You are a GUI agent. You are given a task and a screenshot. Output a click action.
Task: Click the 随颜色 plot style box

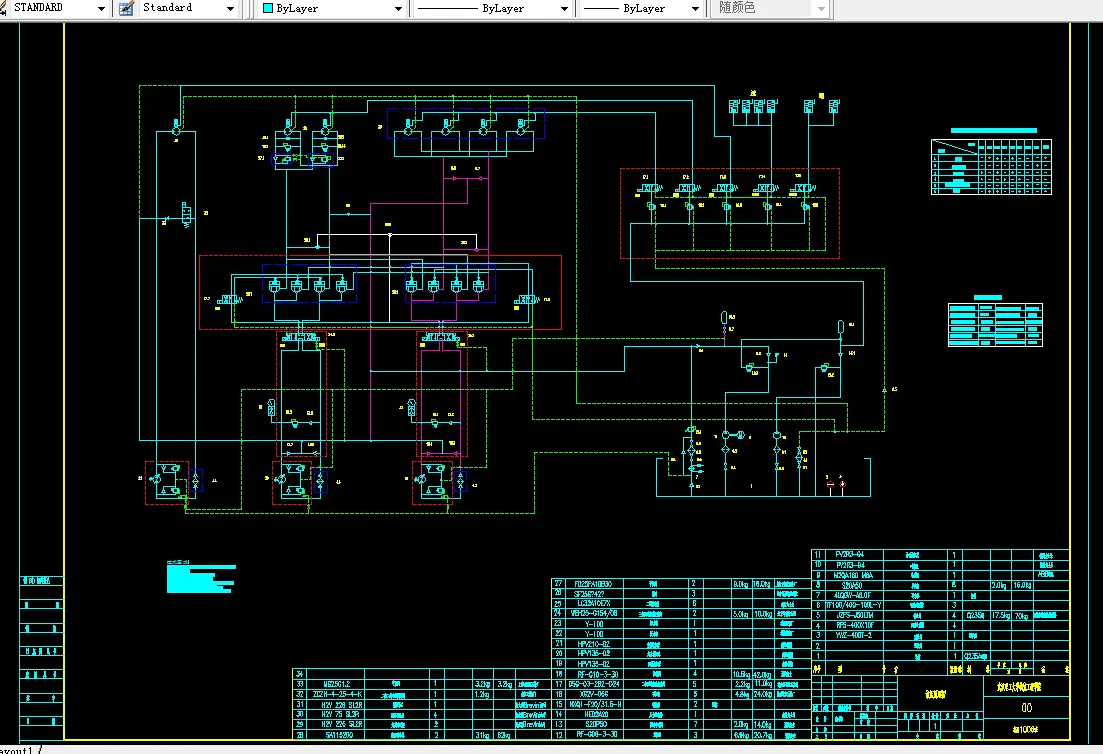[x=770, y=8]
